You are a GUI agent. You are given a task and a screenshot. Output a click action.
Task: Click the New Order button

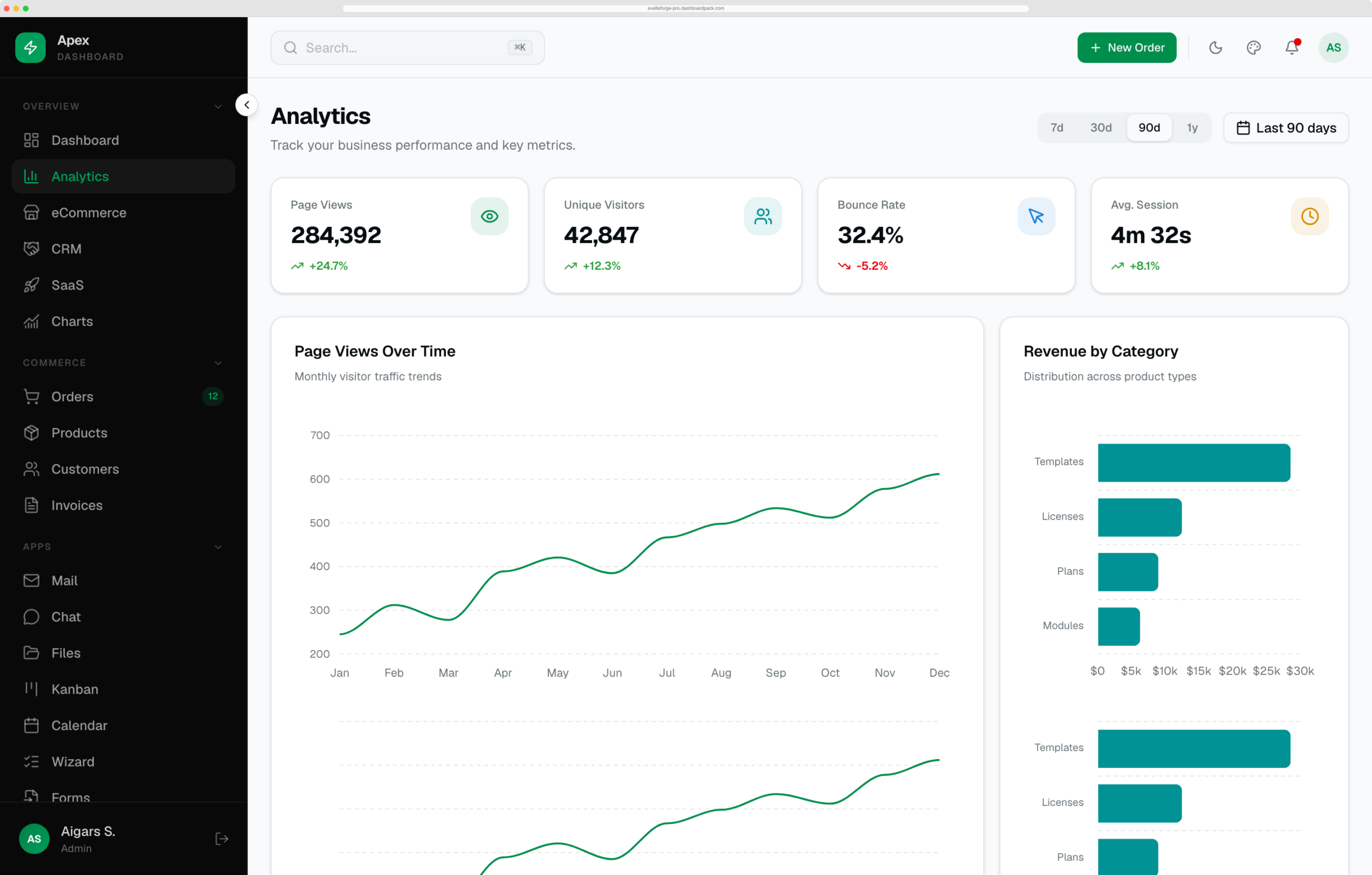coord(1127,48)
